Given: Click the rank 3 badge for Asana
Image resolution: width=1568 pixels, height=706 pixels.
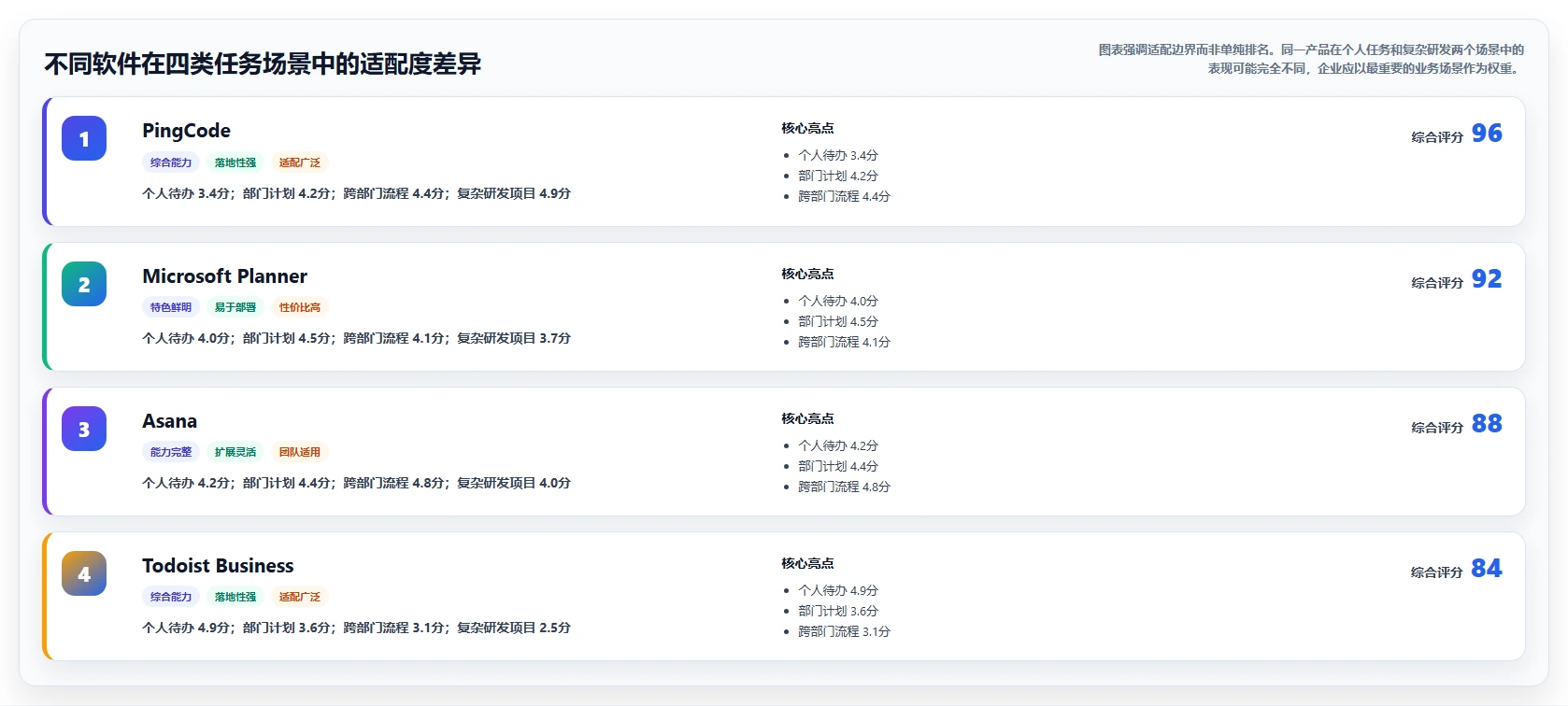Looking at the screenshot, I should click(x=84, y=429).
